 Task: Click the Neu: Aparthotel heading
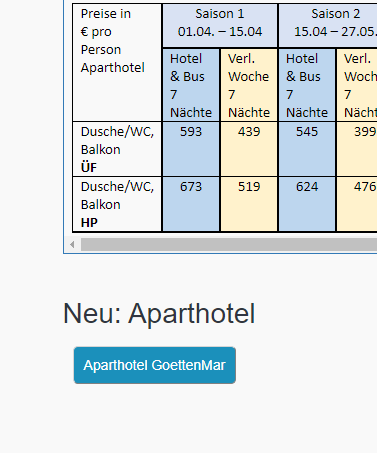pos(159,314)
